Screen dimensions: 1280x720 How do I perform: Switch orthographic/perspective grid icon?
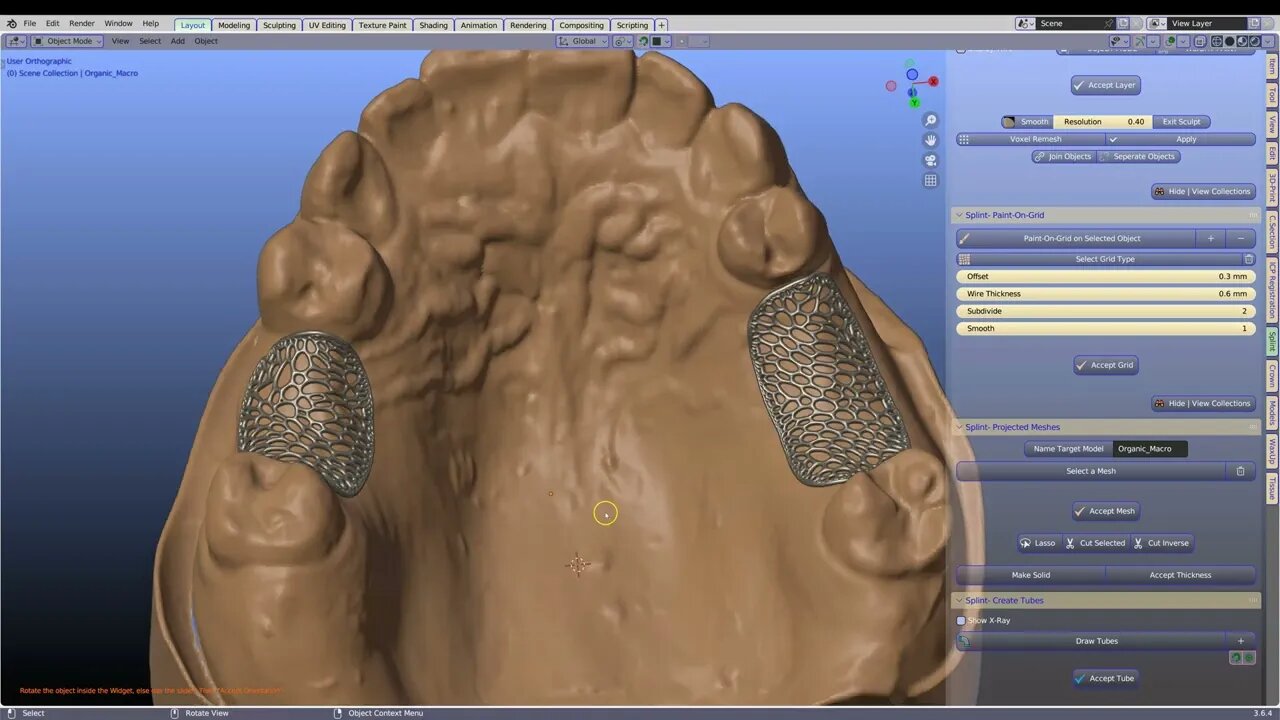(930, 180)
